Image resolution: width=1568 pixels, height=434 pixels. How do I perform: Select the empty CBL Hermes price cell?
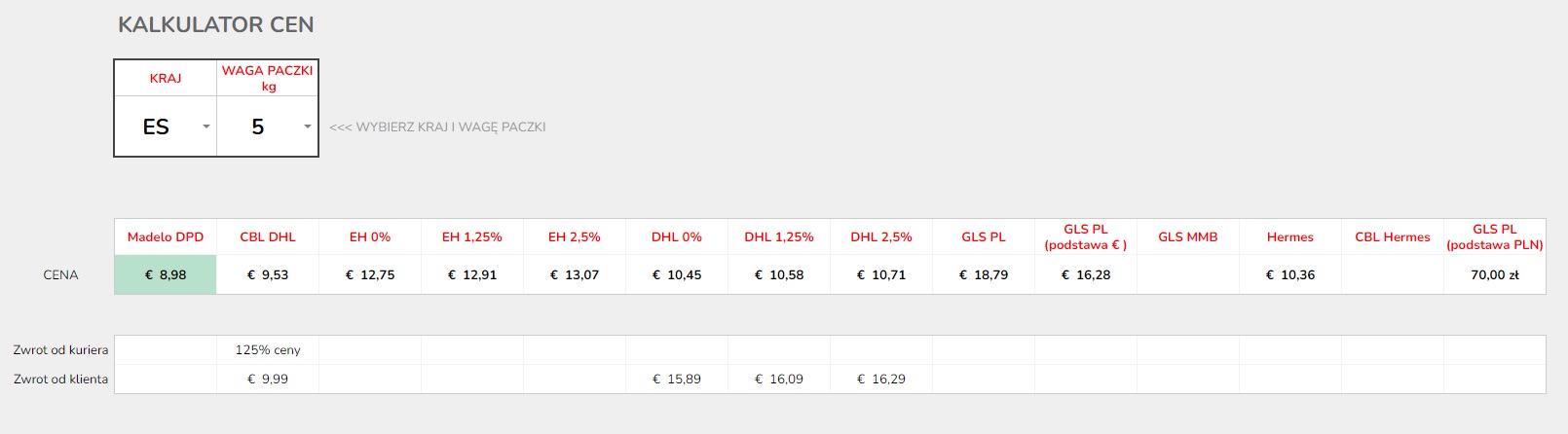1393,275
